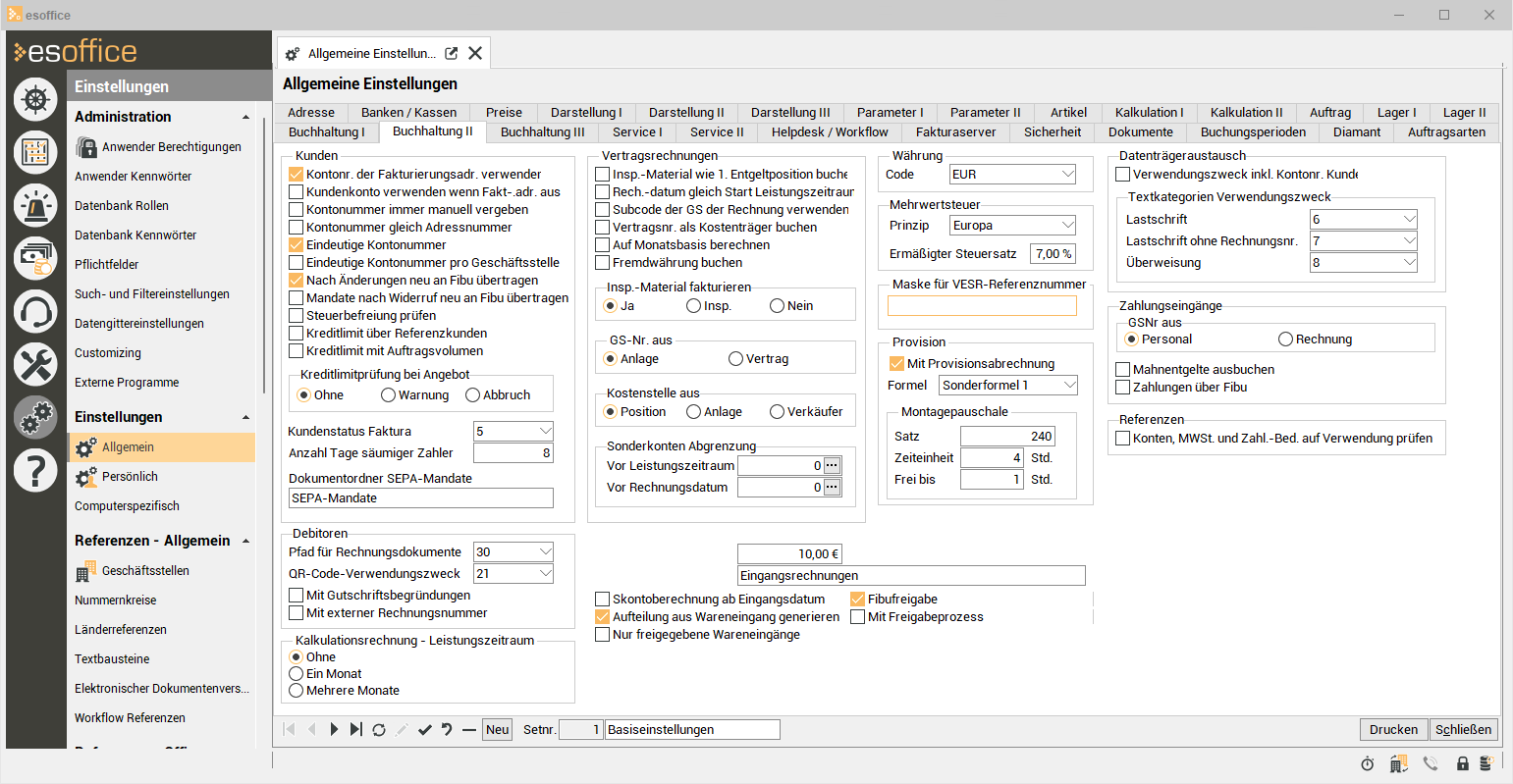The width and height of the screenshot is (1513, 784).
Task: Open the Währung Code EUR dropdown
Action: pos(1068,174)
